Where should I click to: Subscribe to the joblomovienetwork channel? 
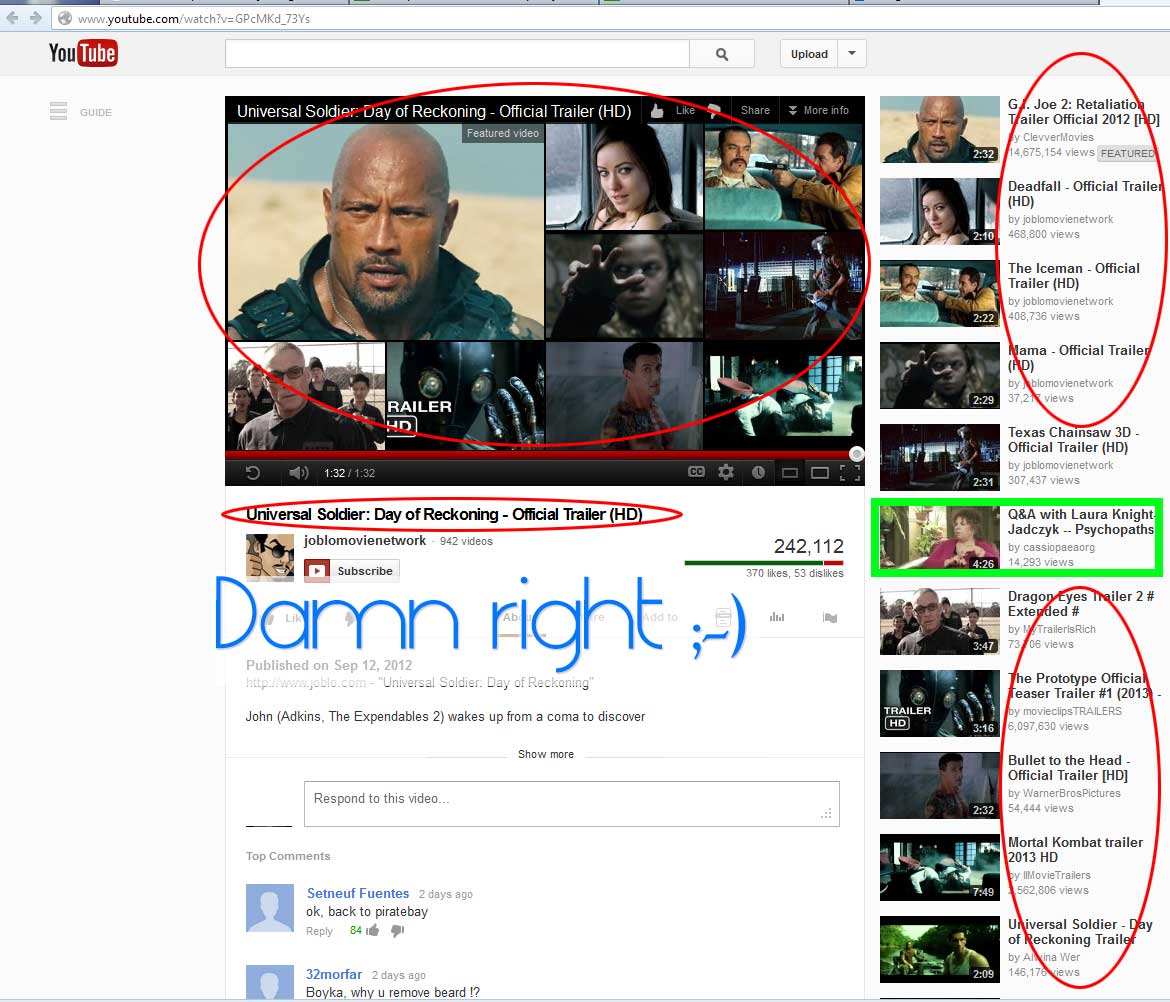pyautogui.click(x=352, y=571)
